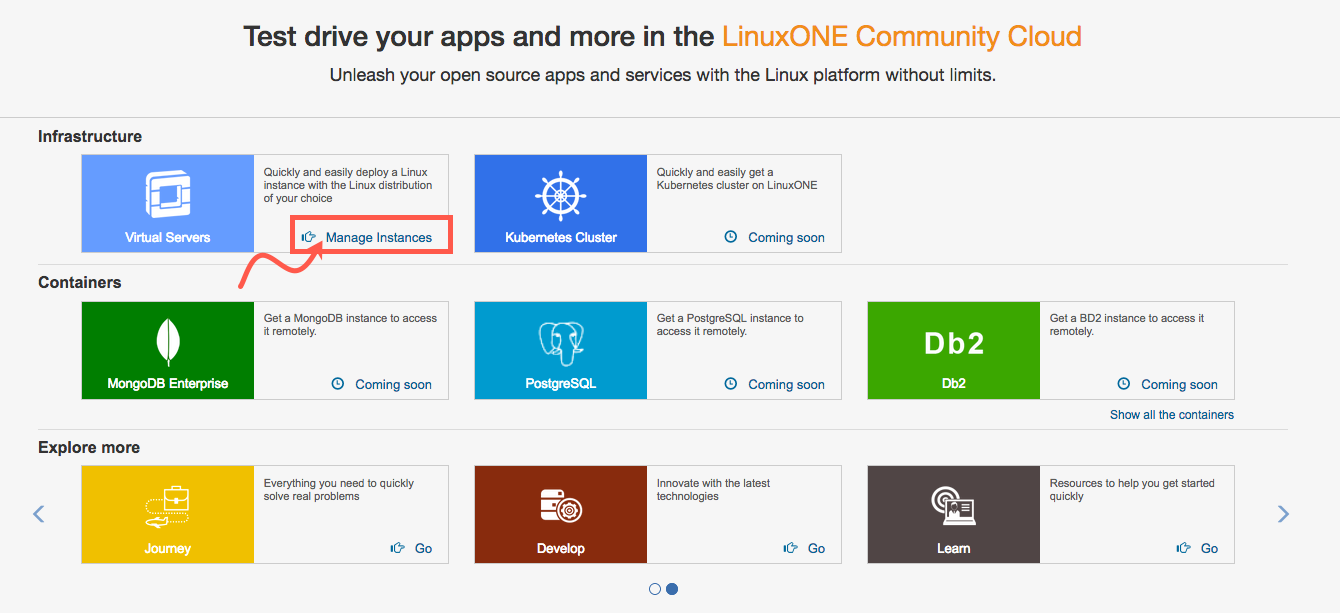Click the Journey card description text
Screen dimensions: 1340x613
coord(339,490)
